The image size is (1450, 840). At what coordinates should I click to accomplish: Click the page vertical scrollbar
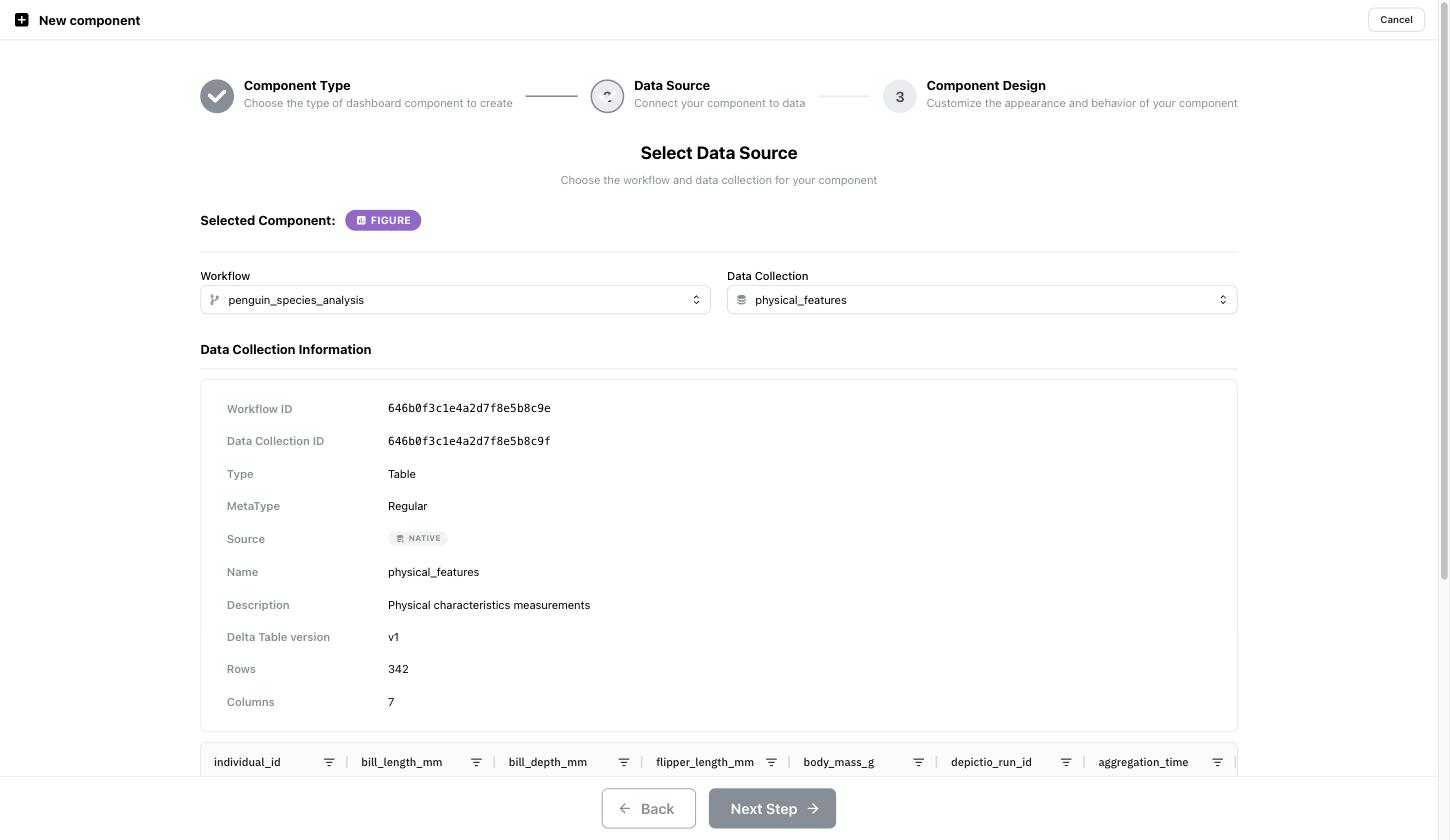(1444, 290)
